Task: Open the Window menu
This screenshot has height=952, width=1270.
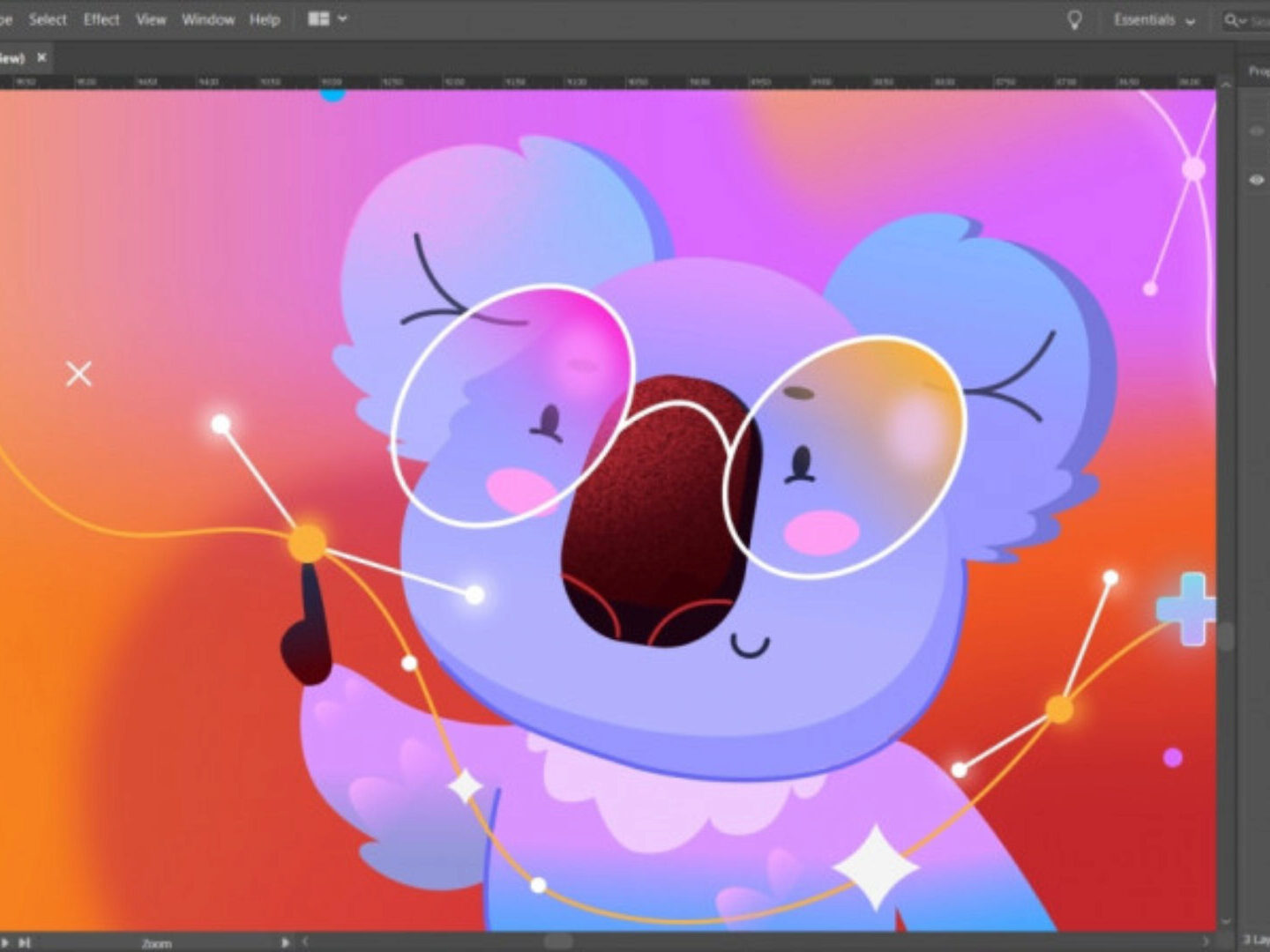Action: (208, 19)
